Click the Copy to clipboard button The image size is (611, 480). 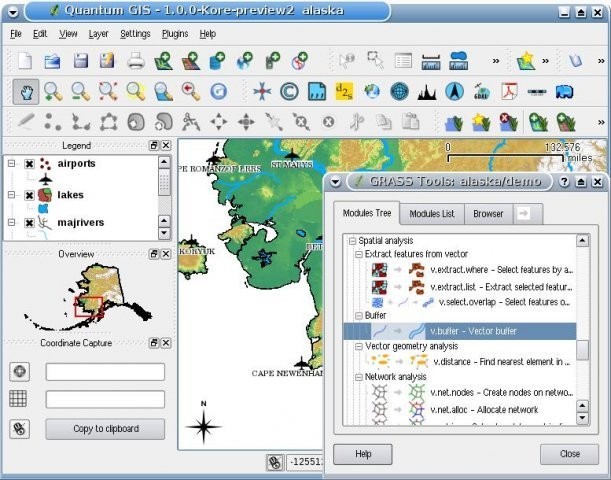[x=105, y=429]
